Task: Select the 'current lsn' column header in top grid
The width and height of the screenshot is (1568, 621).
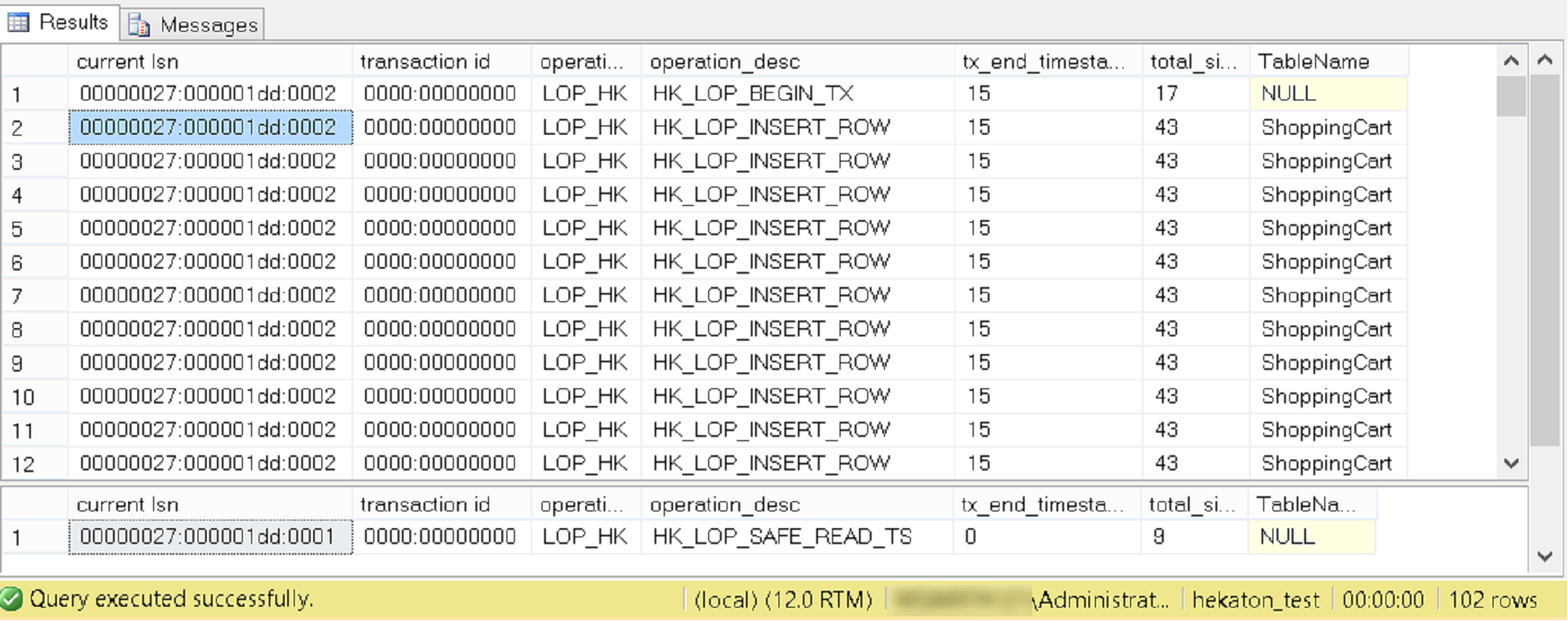Action: [x=209, y=61]
